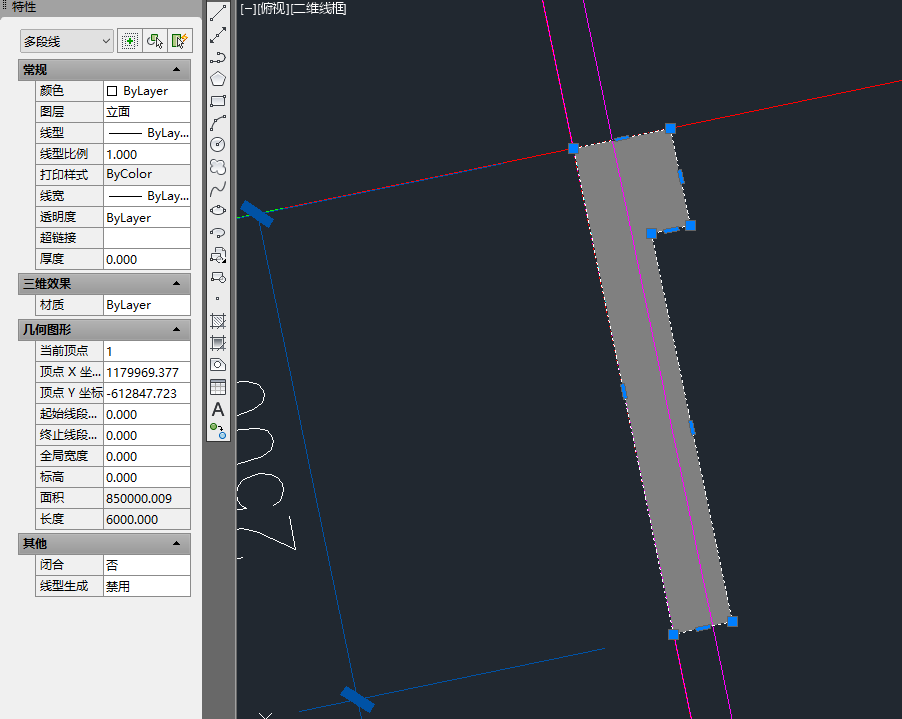The image size is (902, 719).
Task: Edit the 起始线段 width value
Action: coord(147,414)
